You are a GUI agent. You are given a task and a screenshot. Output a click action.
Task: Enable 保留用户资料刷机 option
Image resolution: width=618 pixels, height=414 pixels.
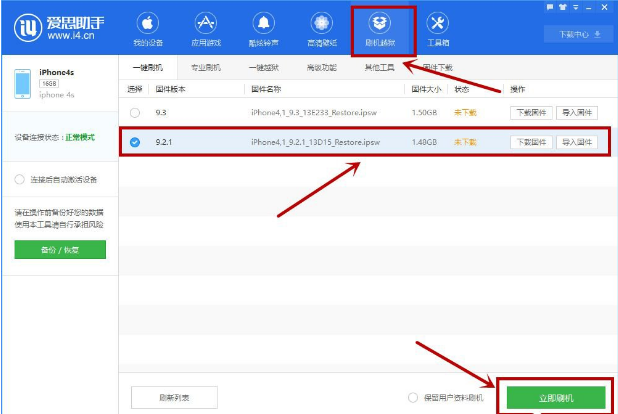pos(413,397)
